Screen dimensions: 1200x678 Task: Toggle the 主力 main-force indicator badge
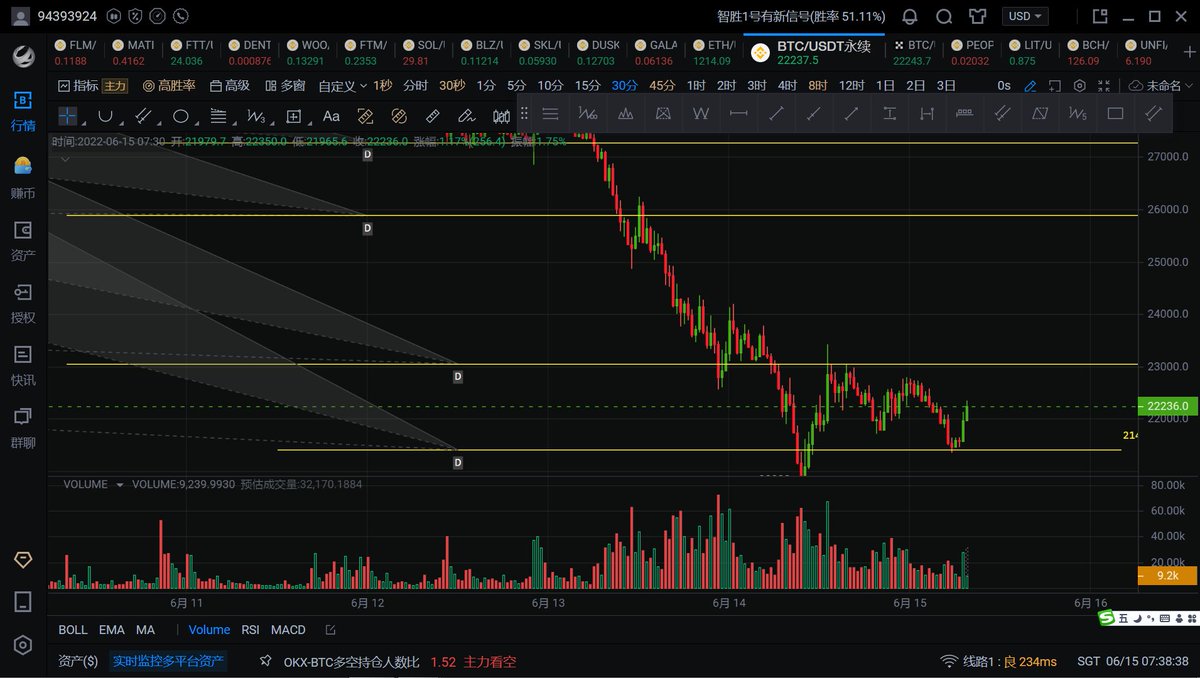[115, 86]
